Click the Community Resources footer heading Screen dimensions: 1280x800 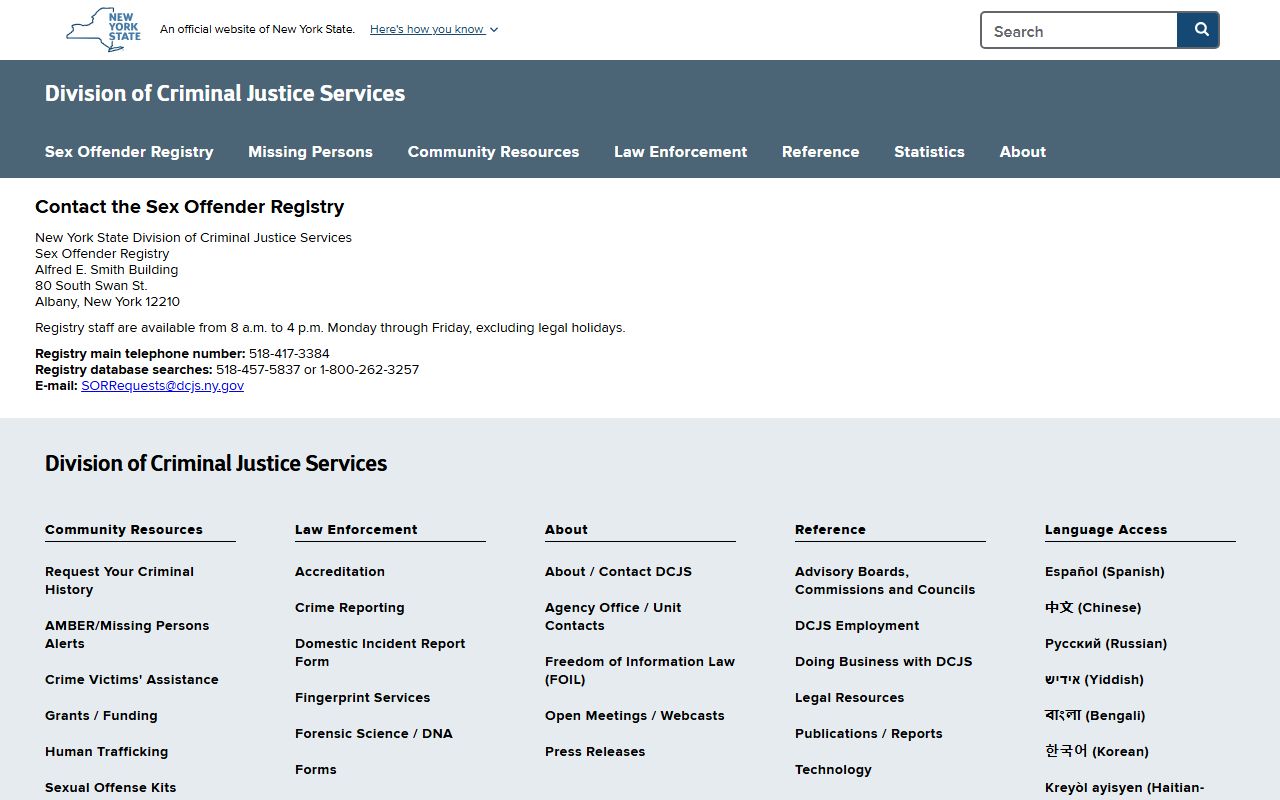123,529
